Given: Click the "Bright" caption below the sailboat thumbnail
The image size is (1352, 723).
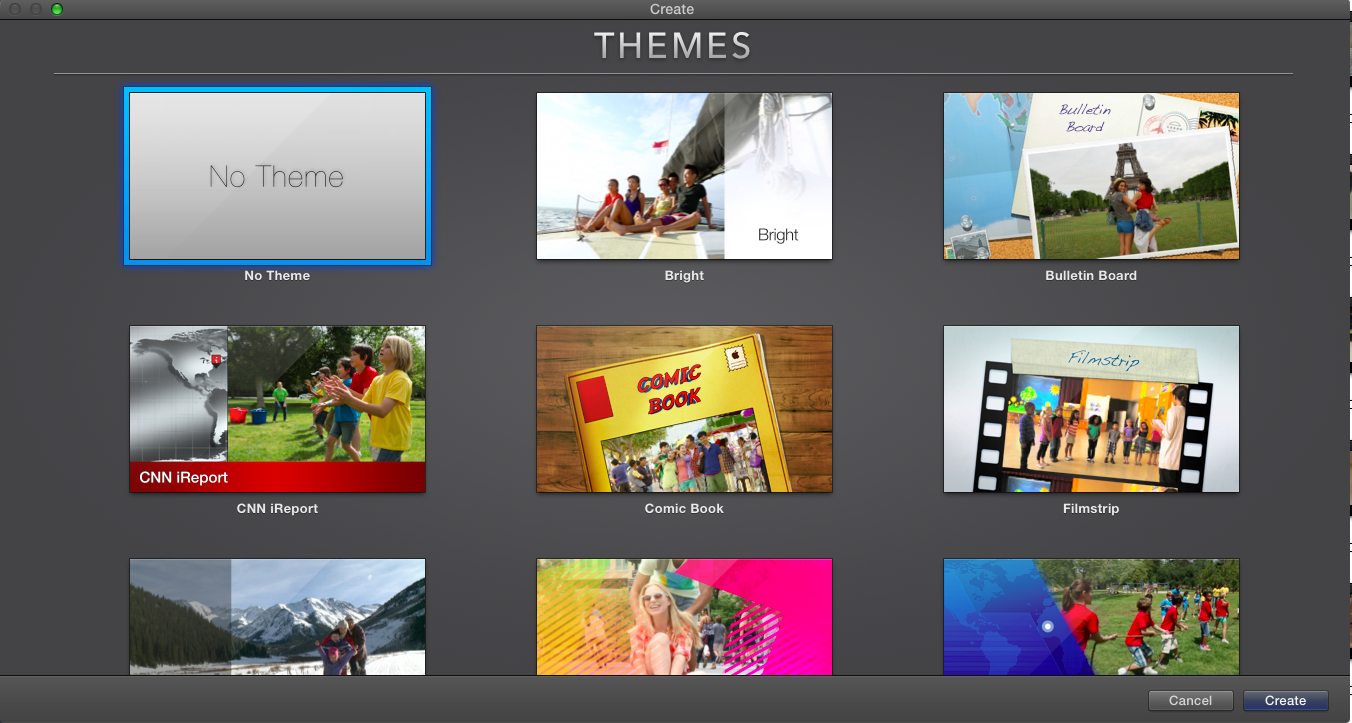Looking at the screenshot, I should (684, 275).
